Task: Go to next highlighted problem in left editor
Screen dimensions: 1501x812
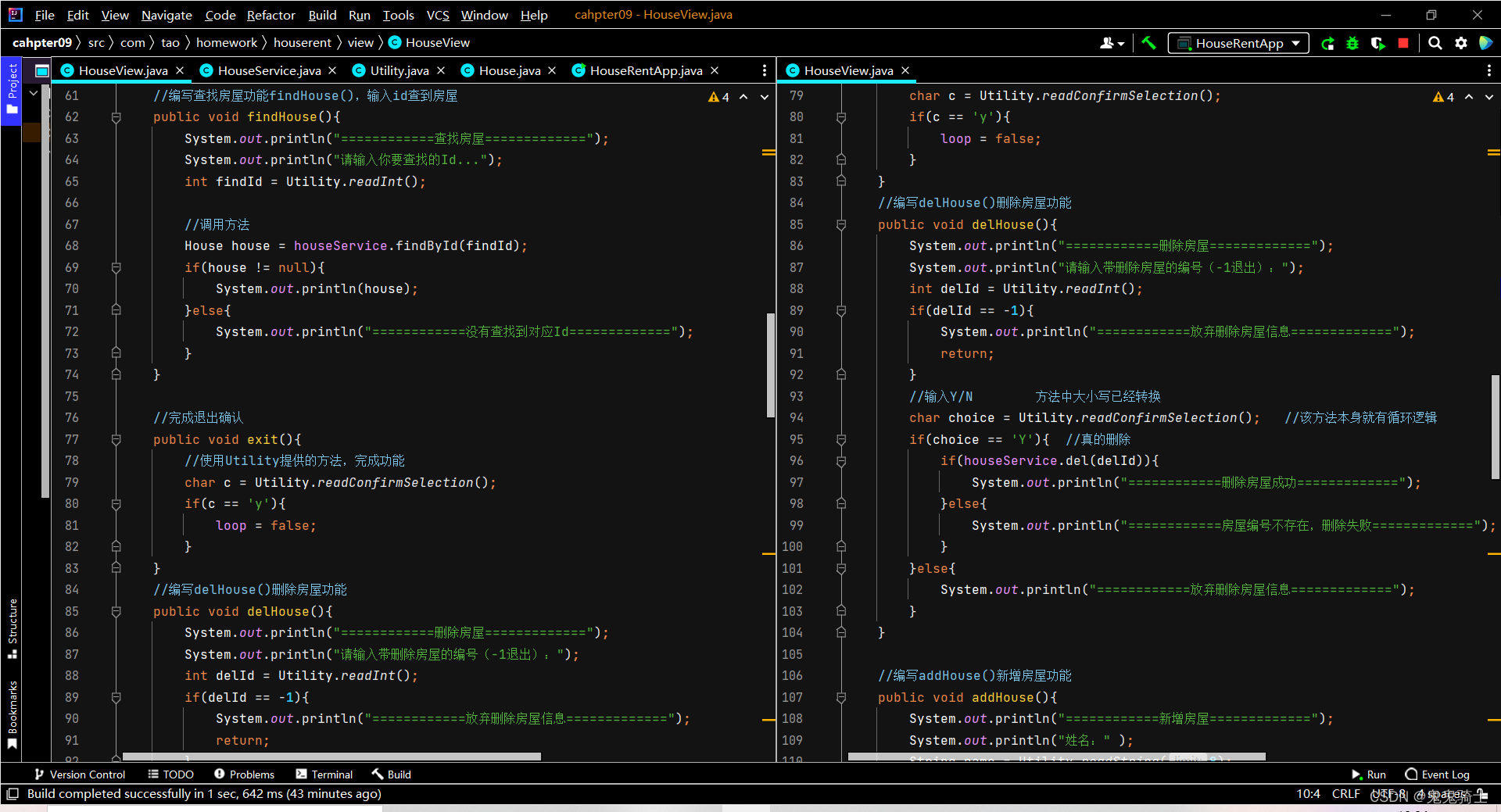Action: [x=765, y=97]
